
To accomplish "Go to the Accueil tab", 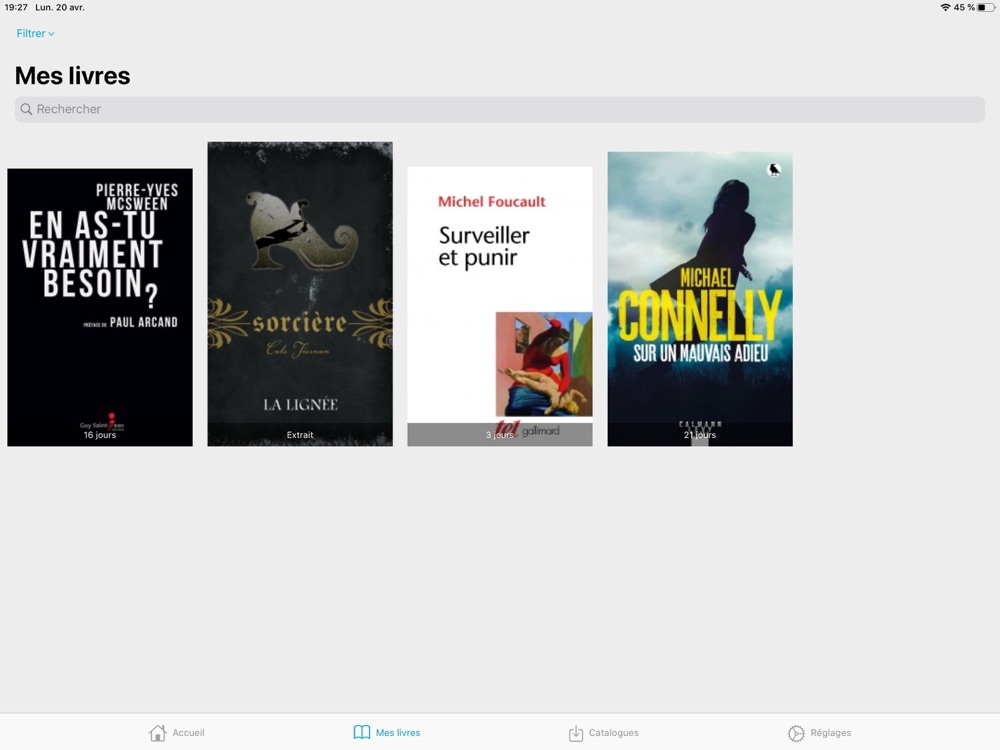I will [177, 733].
